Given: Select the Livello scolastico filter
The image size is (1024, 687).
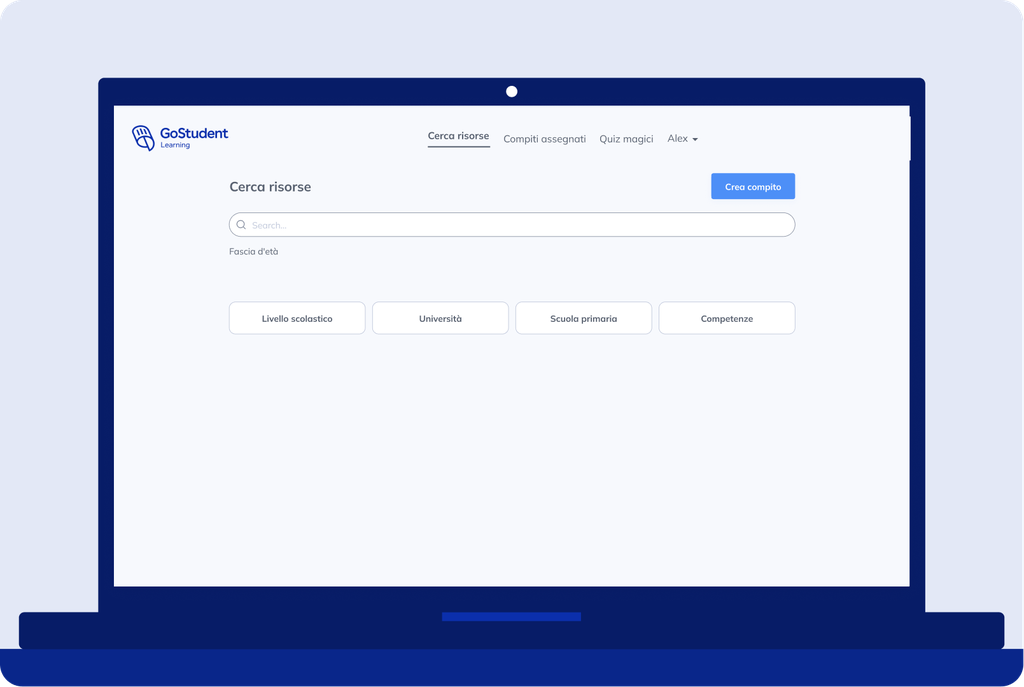Looking at the screenshot, I should [297, 318].
